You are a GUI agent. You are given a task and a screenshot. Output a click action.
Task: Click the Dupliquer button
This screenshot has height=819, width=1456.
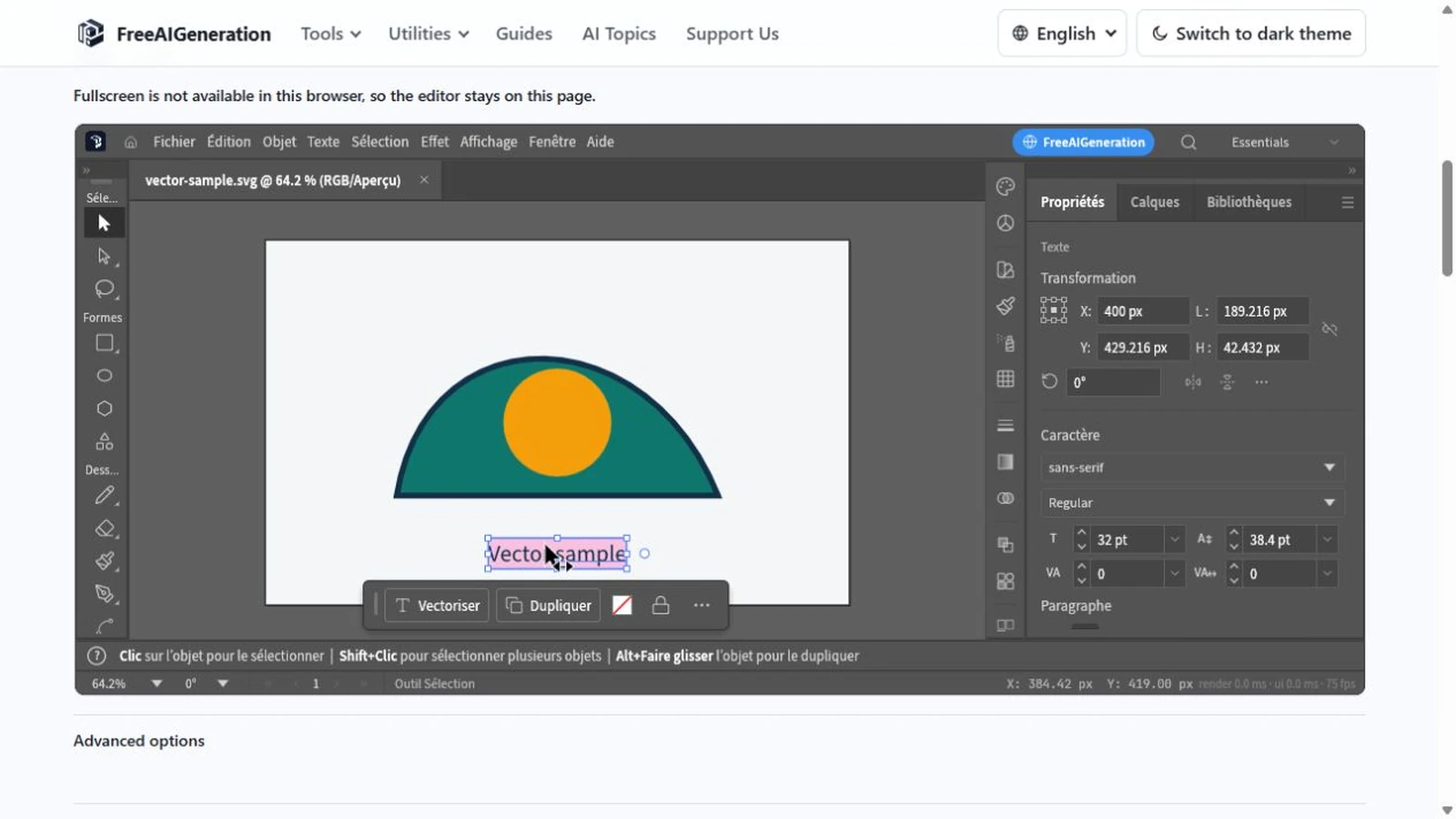[x=548, y=605]
